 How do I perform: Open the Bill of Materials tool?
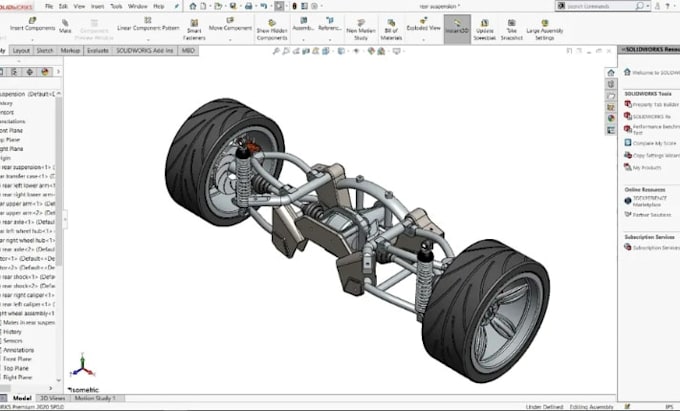point(391,29)
